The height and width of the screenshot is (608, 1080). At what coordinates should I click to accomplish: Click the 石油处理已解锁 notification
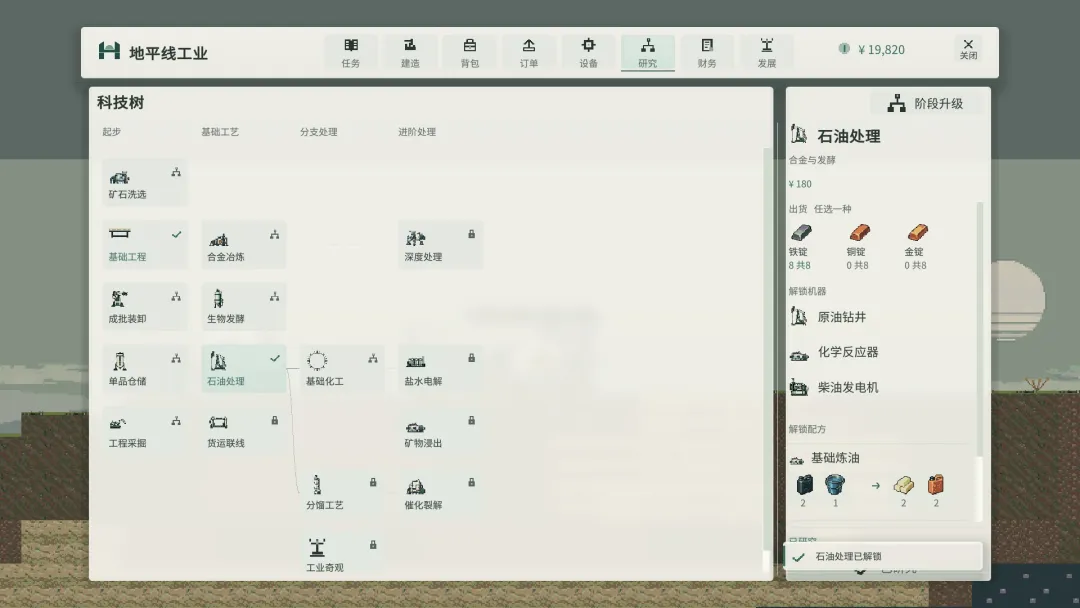click(883, 556)
